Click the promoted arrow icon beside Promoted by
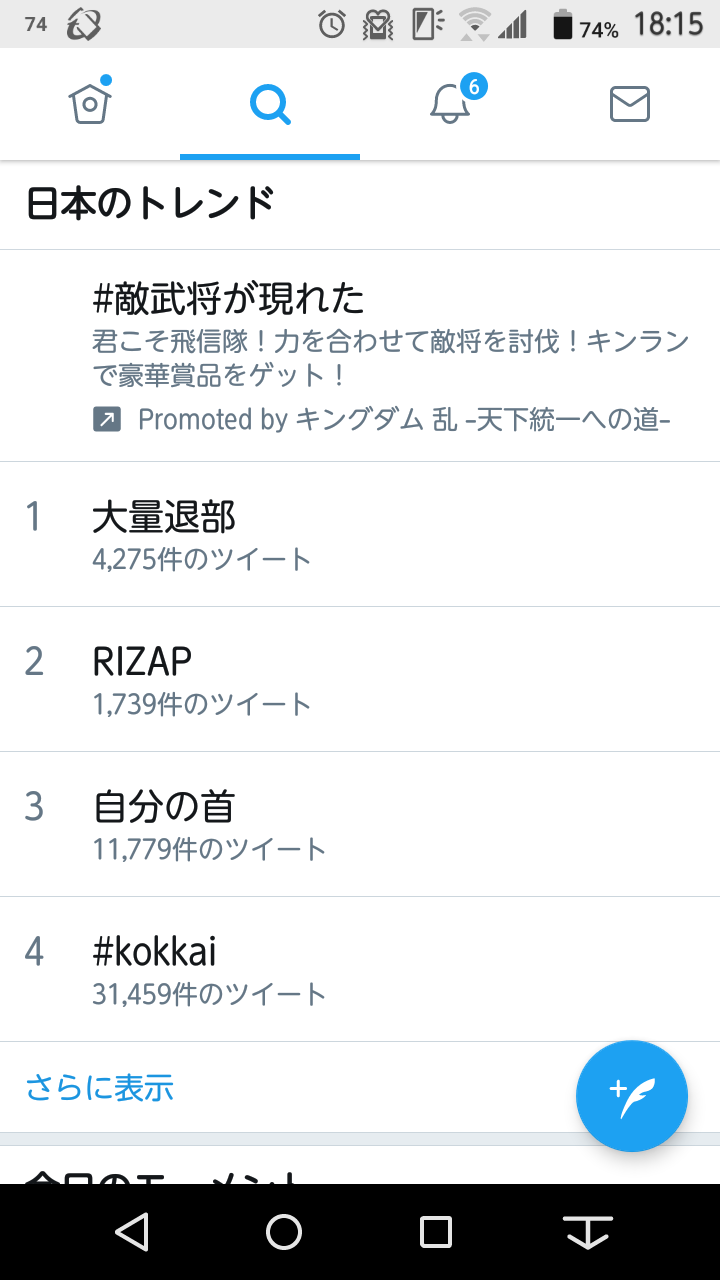 point(107,419)
